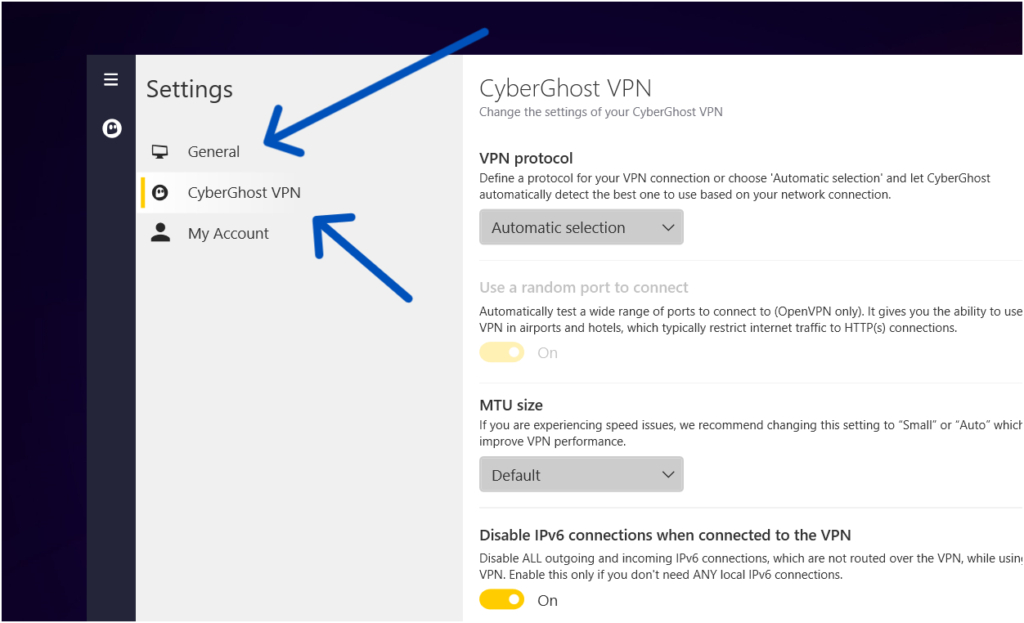The width and height of the screenshot is (1024, 623).
Task: Click the ghost icon beside CyberGhost VPN entry
Action: click(160, 192)
